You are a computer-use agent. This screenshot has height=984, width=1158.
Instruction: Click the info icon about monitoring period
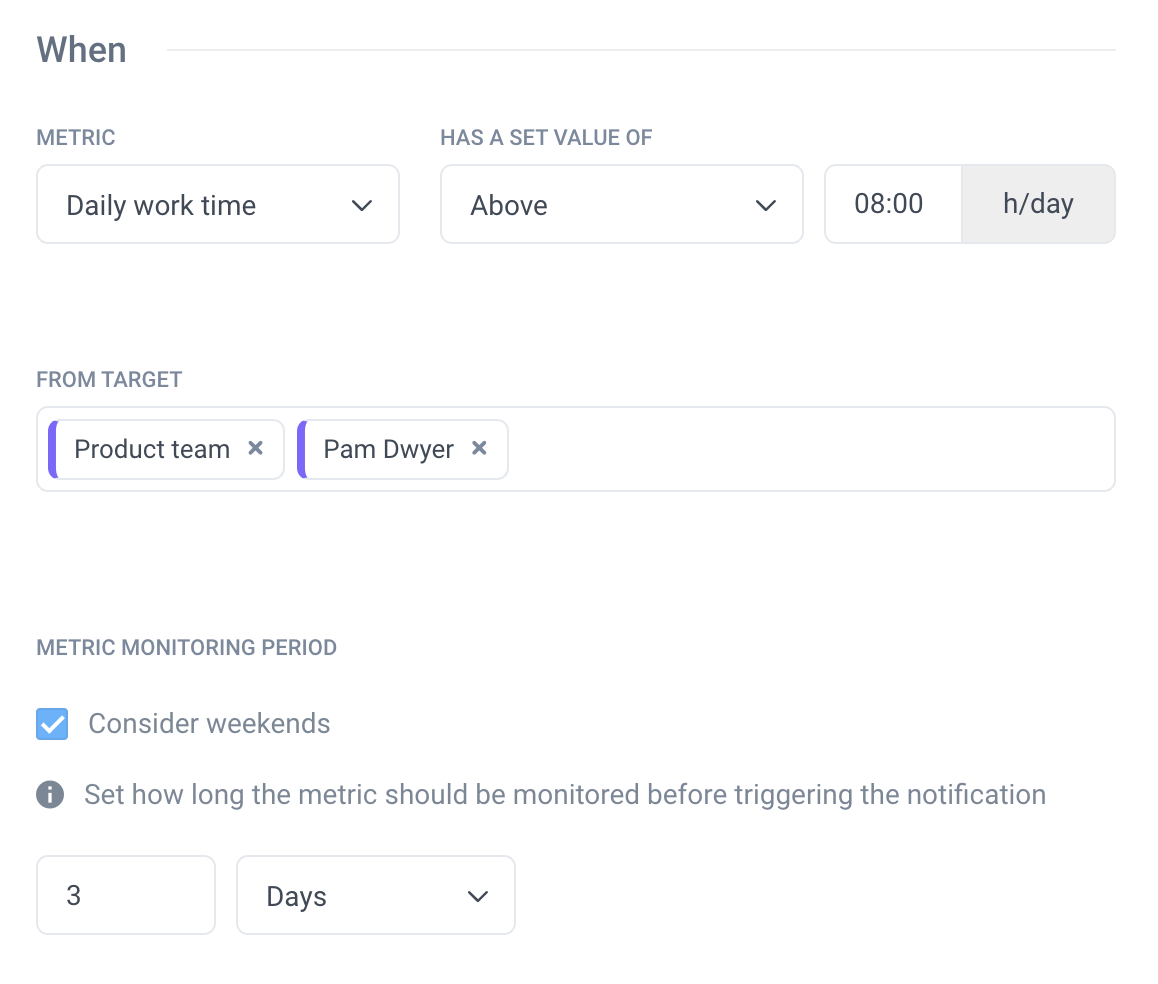point(50,794)
